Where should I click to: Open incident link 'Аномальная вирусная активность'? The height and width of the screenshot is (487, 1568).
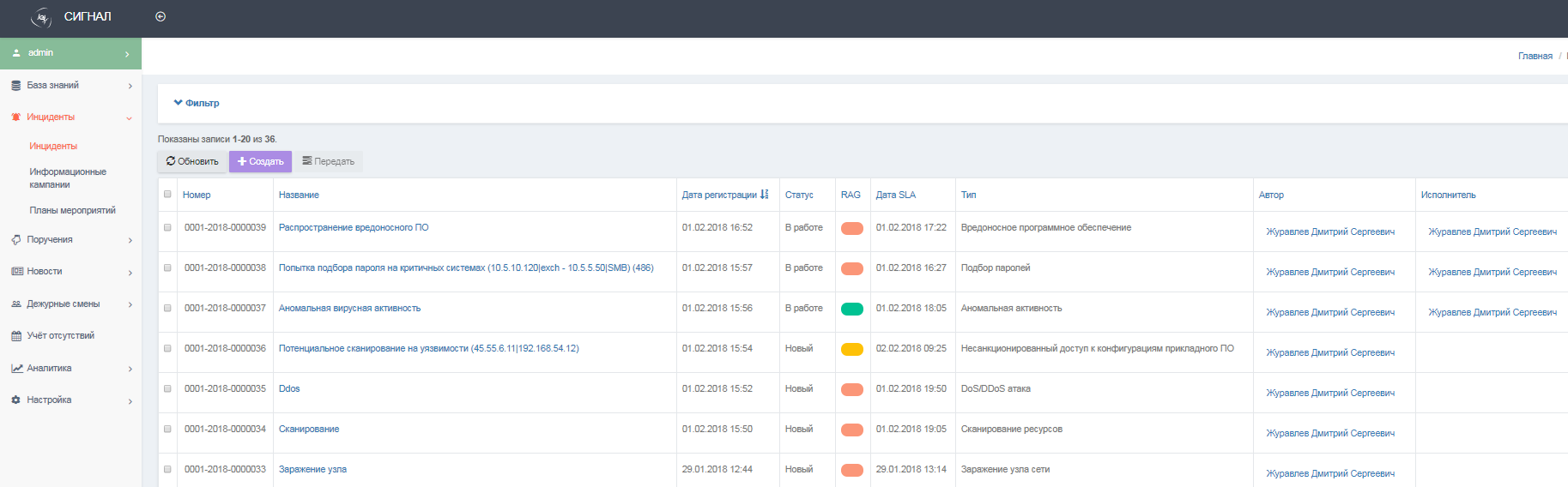(349, 309)
